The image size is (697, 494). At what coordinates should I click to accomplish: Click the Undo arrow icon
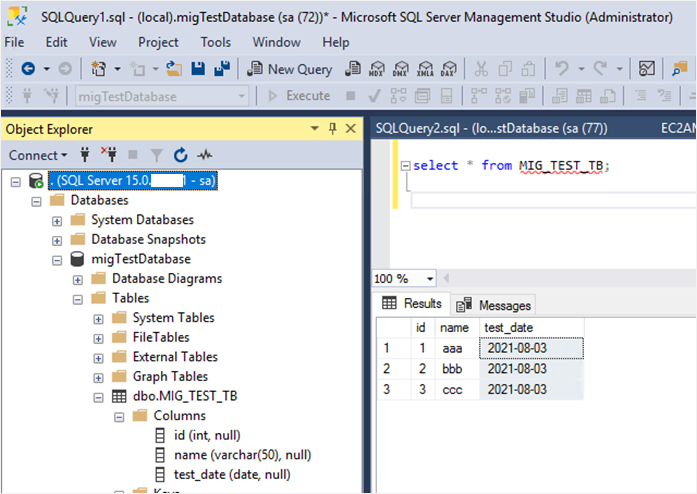(561, 69)
